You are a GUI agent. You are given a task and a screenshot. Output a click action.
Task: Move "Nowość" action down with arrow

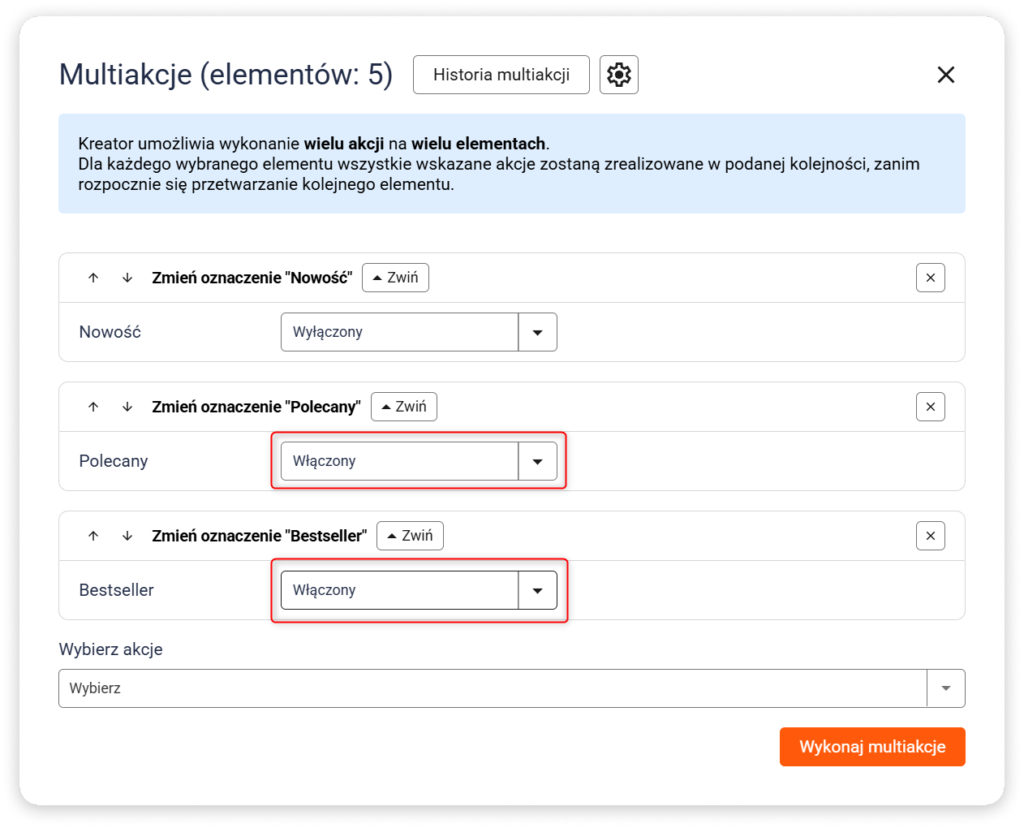[x=127, y=278]
